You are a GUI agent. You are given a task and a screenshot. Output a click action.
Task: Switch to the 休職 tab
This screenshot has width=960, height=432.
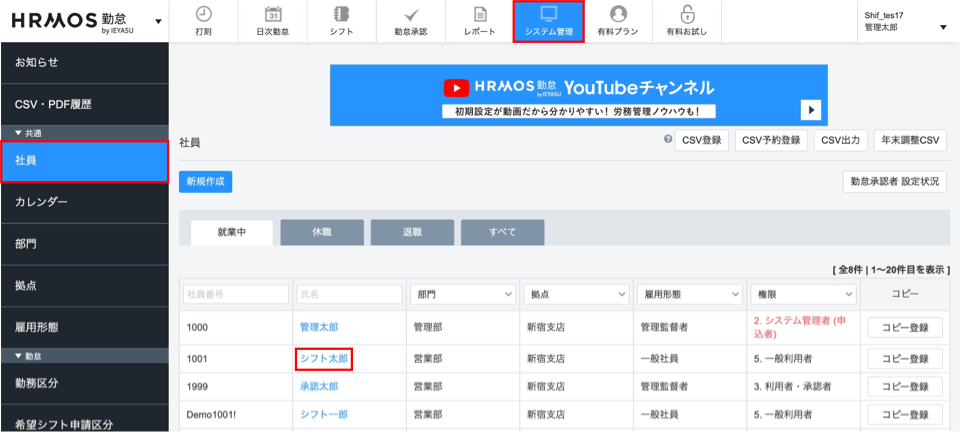coord(321,232)
